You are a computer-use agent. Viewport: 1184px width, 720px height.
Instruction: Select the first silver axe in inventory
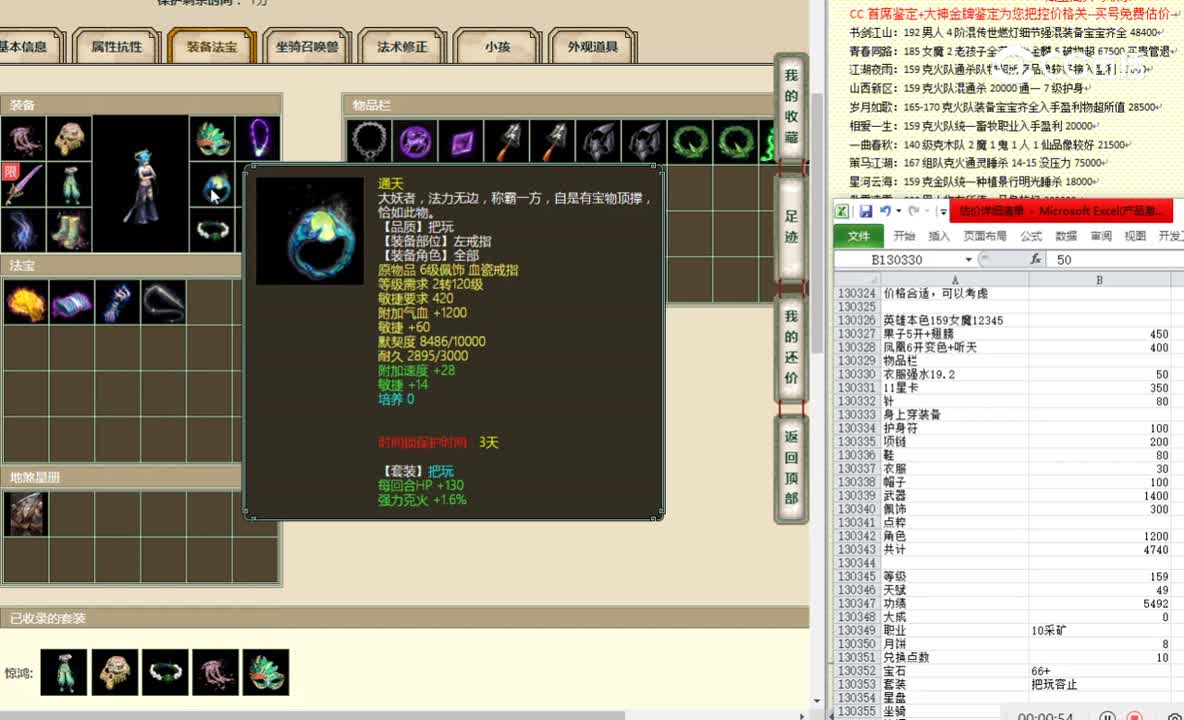(507, 141)
